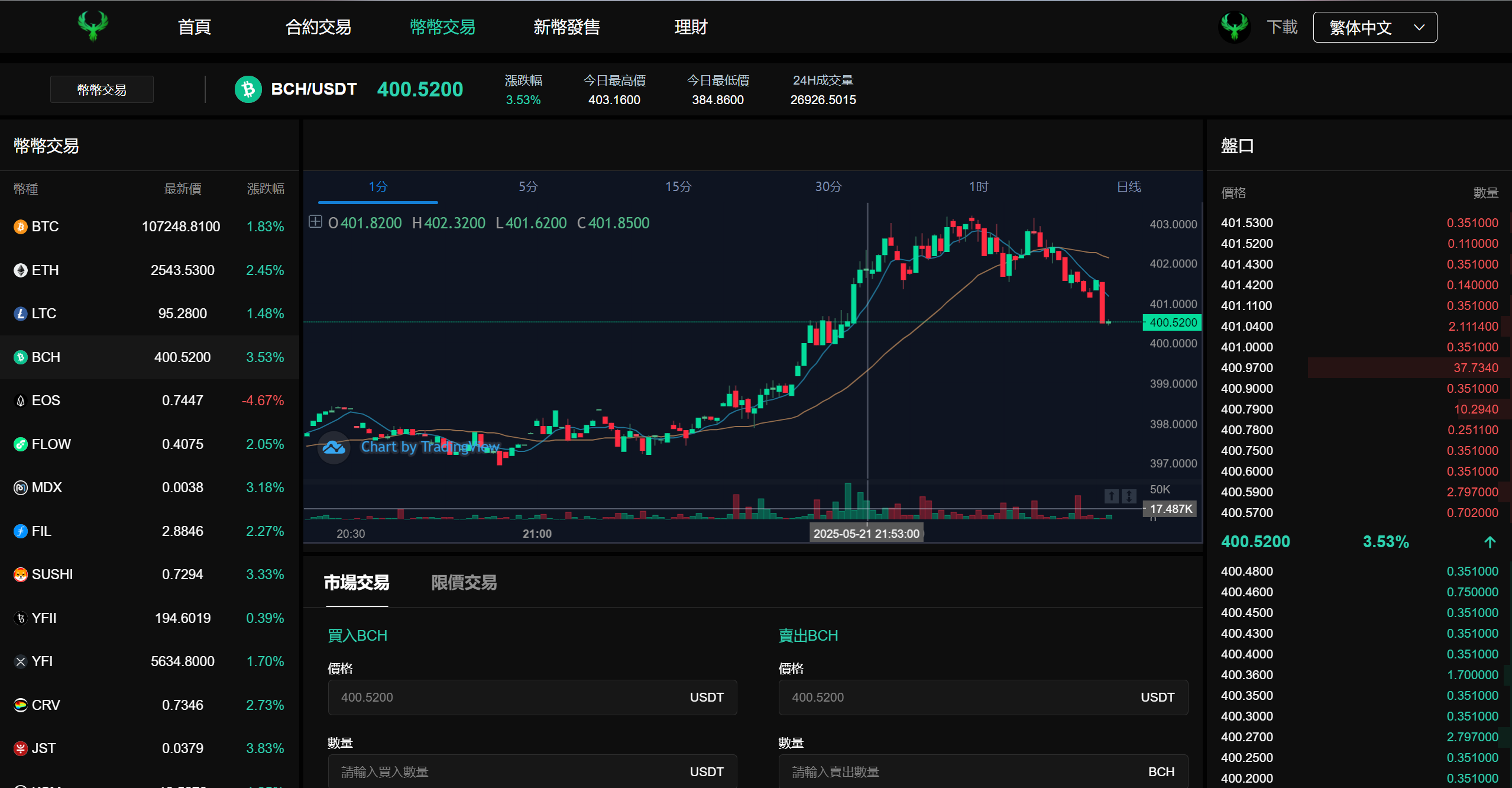Click the platform phoenix logo at top left

(93, 27)
